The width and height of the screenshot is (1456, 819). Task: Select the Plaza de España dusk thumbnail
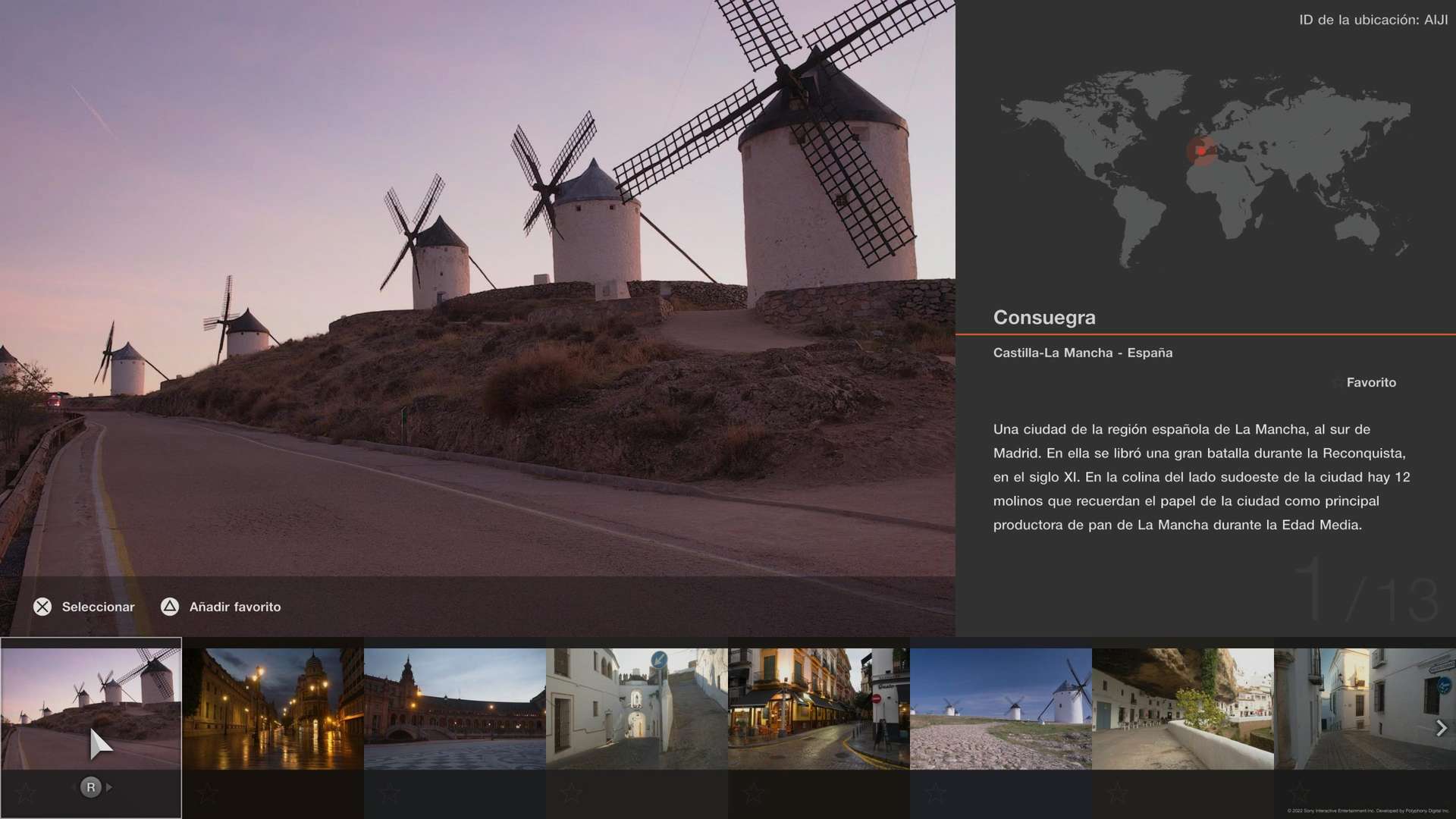(455, 709)
